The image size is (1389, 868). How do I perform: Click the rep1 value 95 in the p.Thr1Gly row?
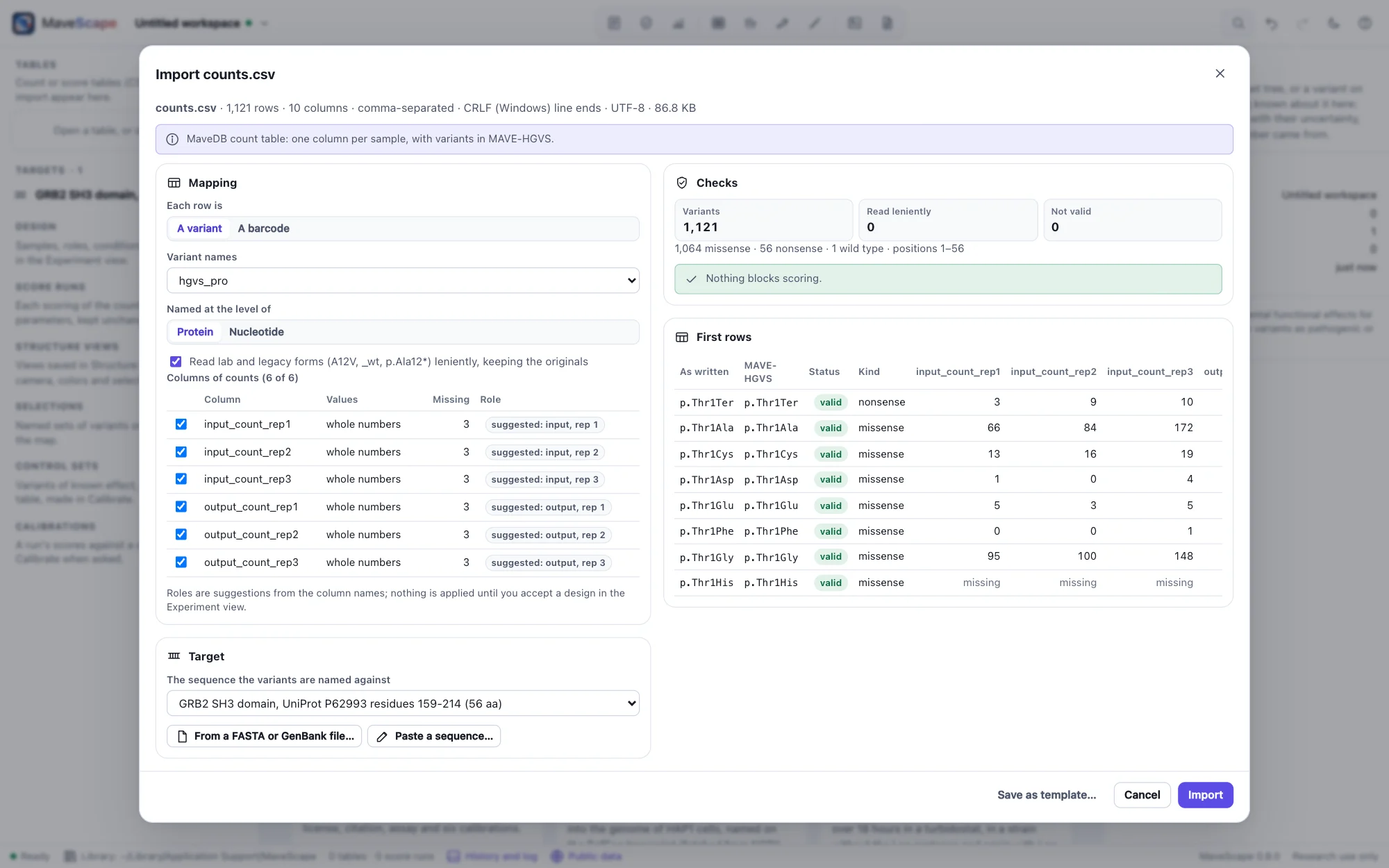click(x=993, y=556)
